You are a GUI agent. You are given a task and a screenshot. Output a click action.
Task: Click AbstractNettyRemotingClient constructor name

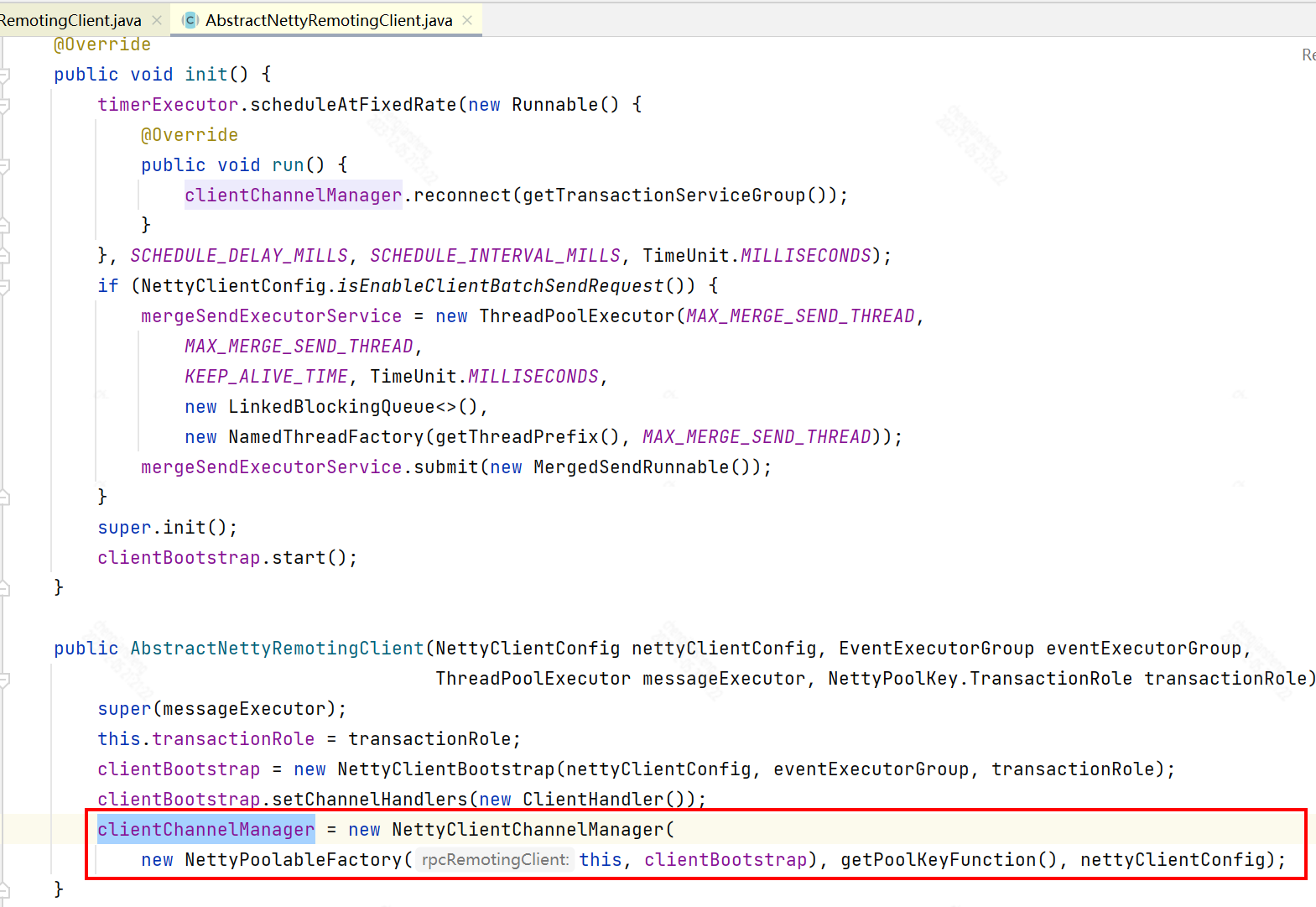tap(277, 648)
